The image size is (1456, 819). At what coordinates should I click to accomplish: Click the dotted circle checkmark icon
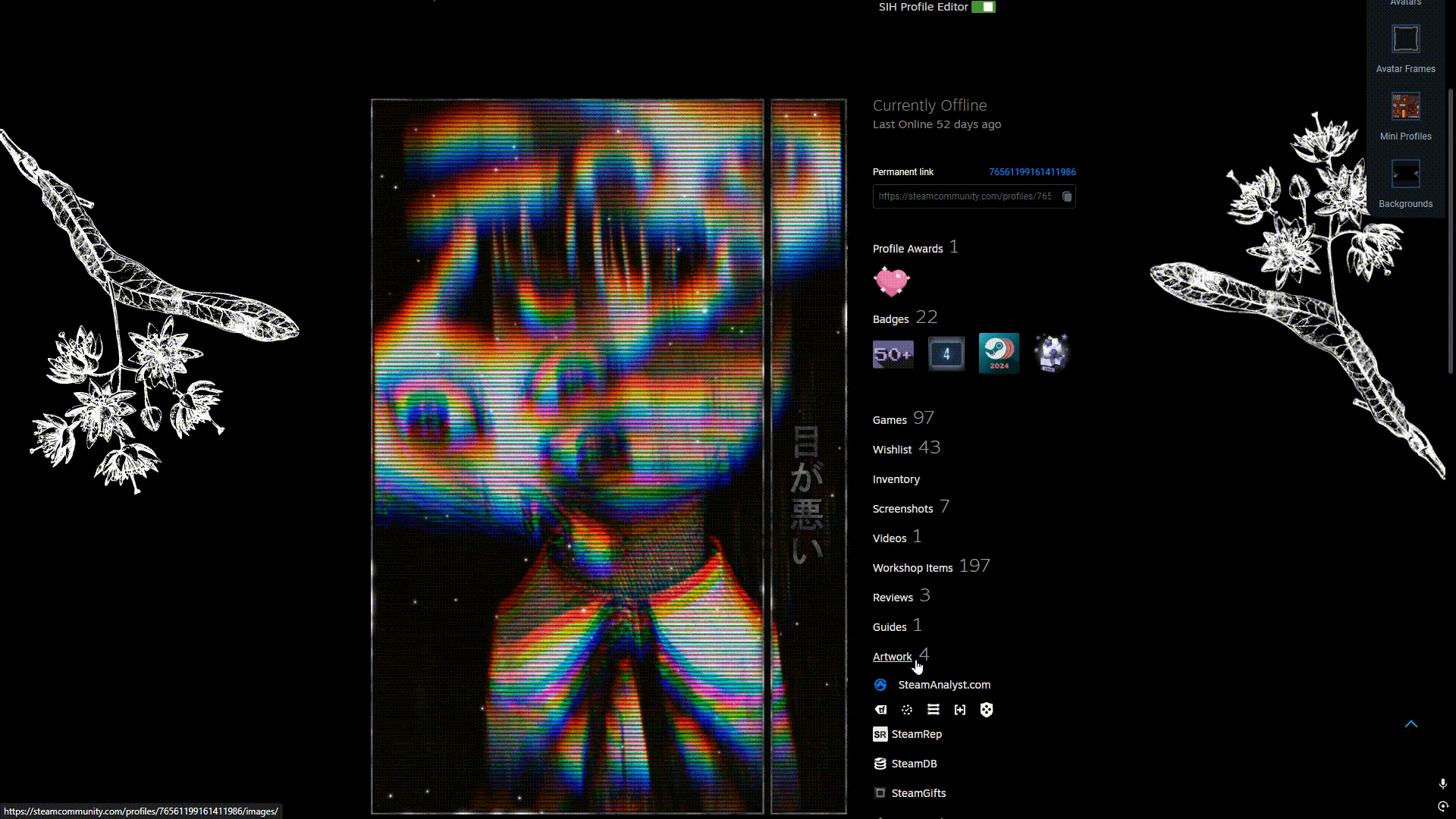907,710
